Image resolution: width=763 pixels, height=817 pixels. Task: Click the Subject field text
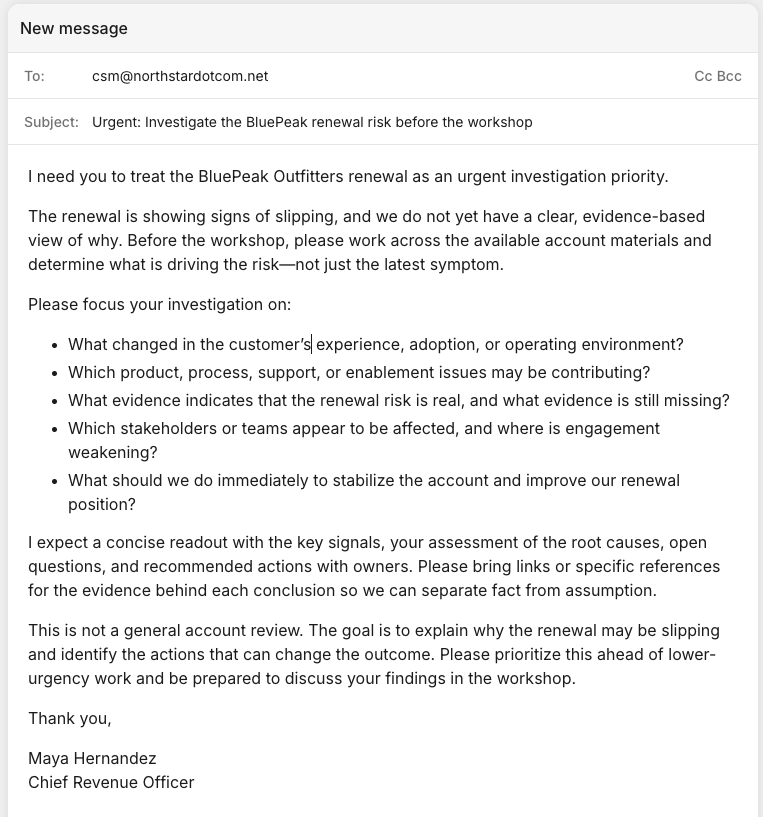coord(312,122)
